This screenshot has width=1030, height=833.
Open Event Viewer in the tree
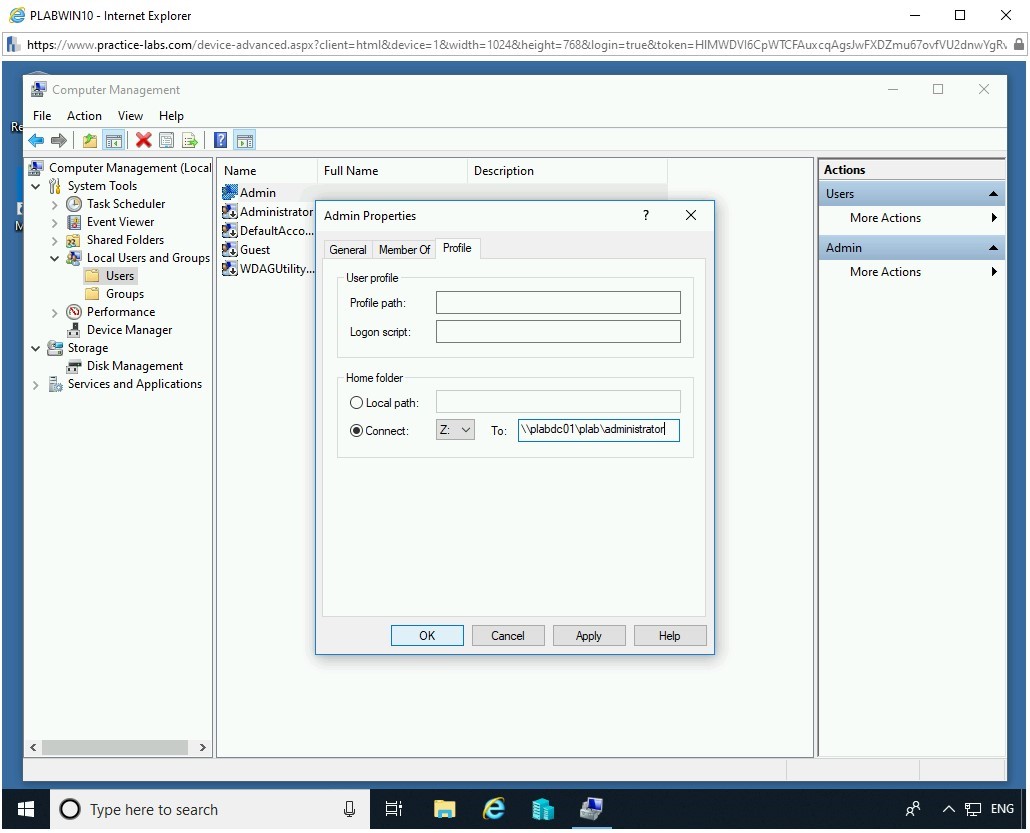click(120, 222)
